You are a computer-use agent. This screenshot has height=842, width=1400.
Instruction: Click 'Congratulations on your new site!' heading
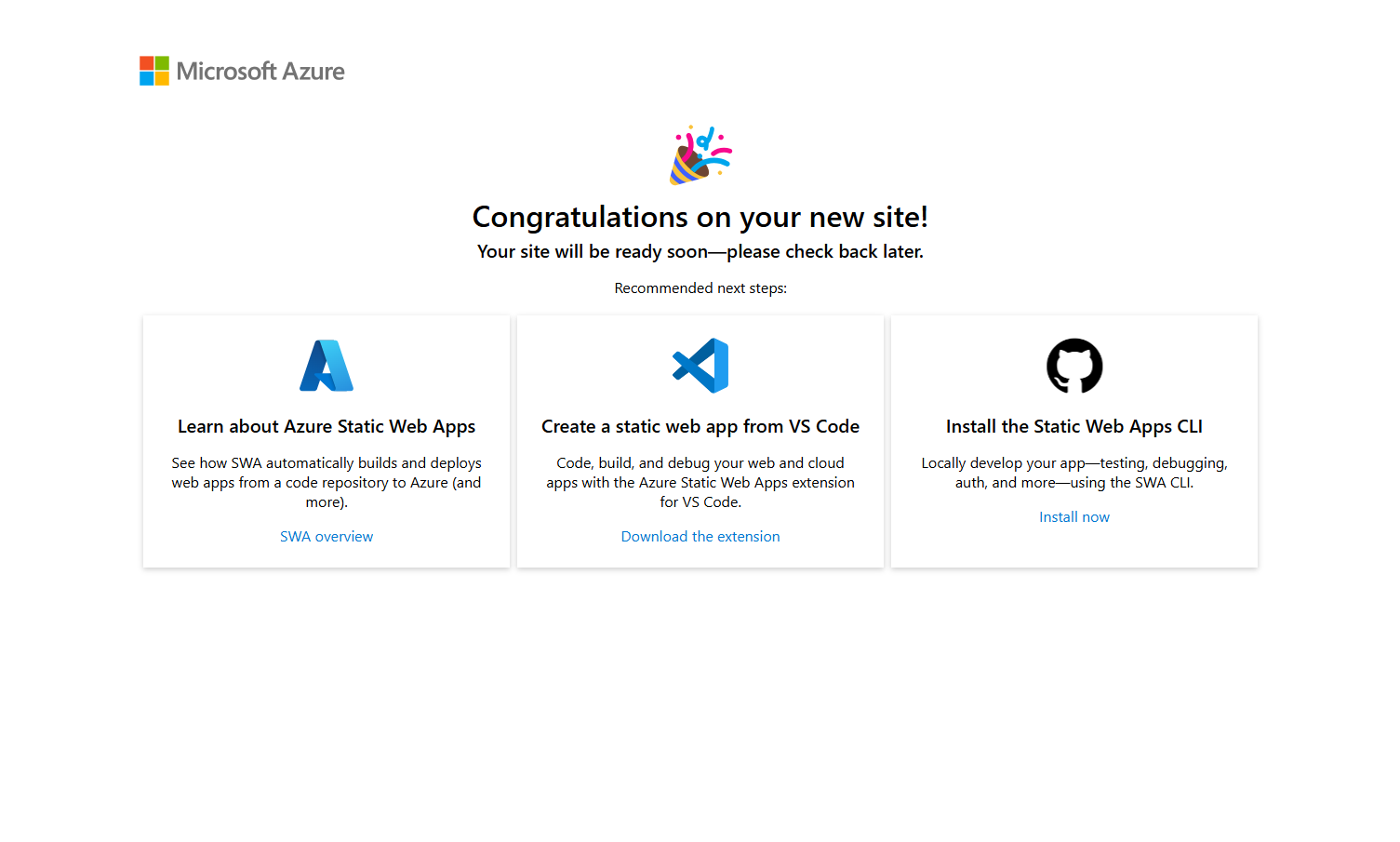(700, 217)
